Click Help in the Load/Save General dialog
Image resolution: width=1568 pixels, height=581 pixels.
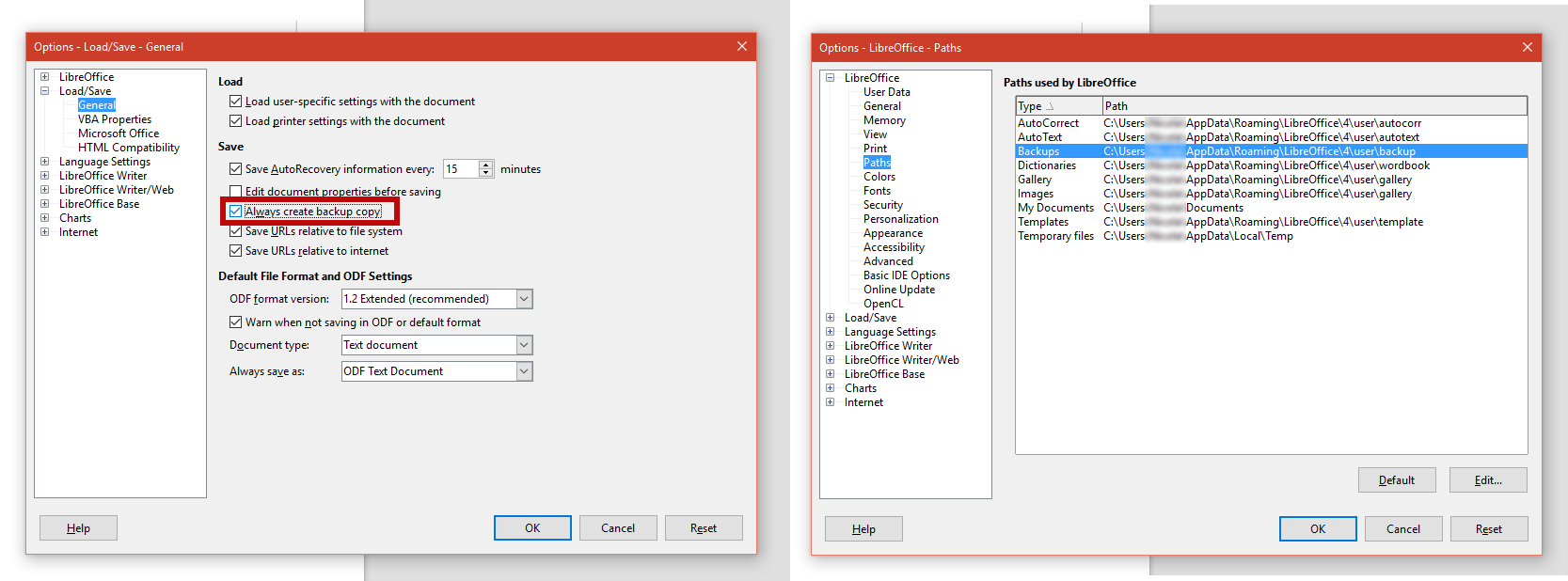tap(78, 528)
